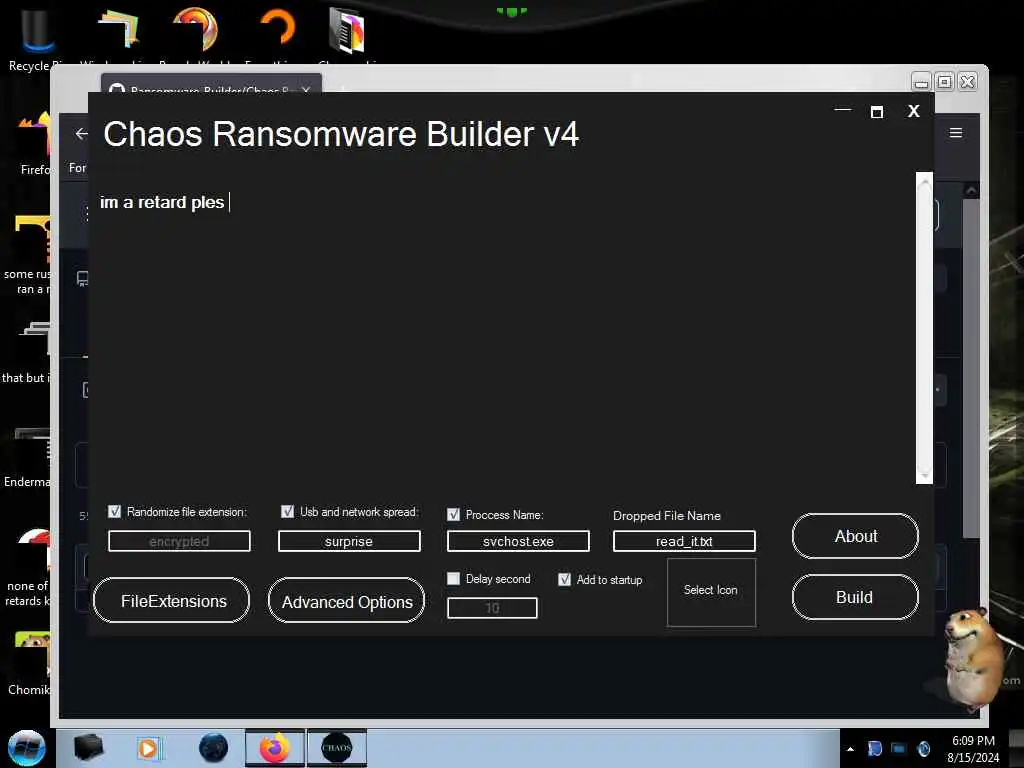The width and height of the screenshot is (1024, 768).
Task: Close the Chaos Builder with X
Action: [x=914, y=111]
